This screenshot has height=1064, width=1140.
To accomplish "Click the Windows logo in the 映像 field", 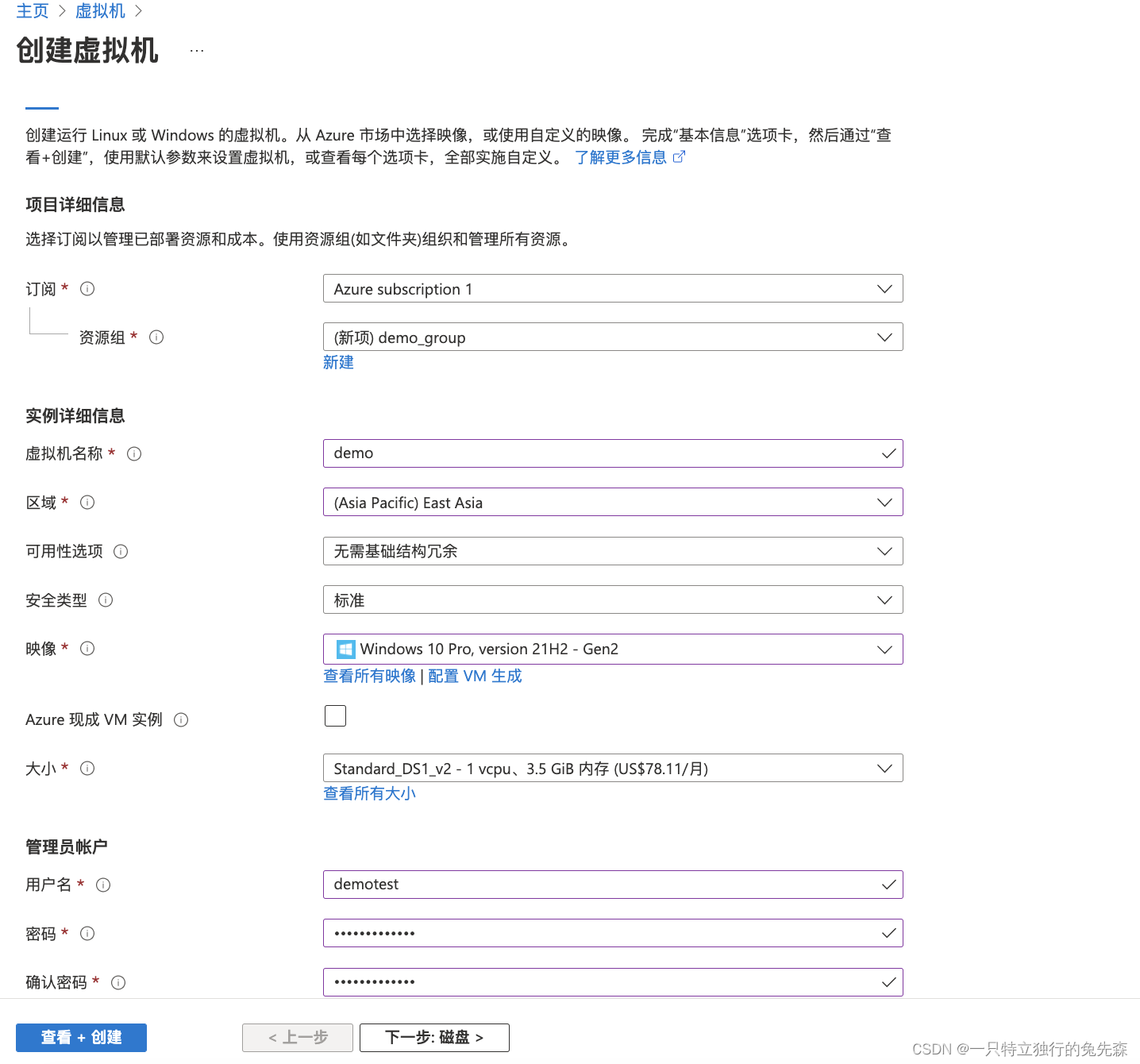I will [345, 650].
